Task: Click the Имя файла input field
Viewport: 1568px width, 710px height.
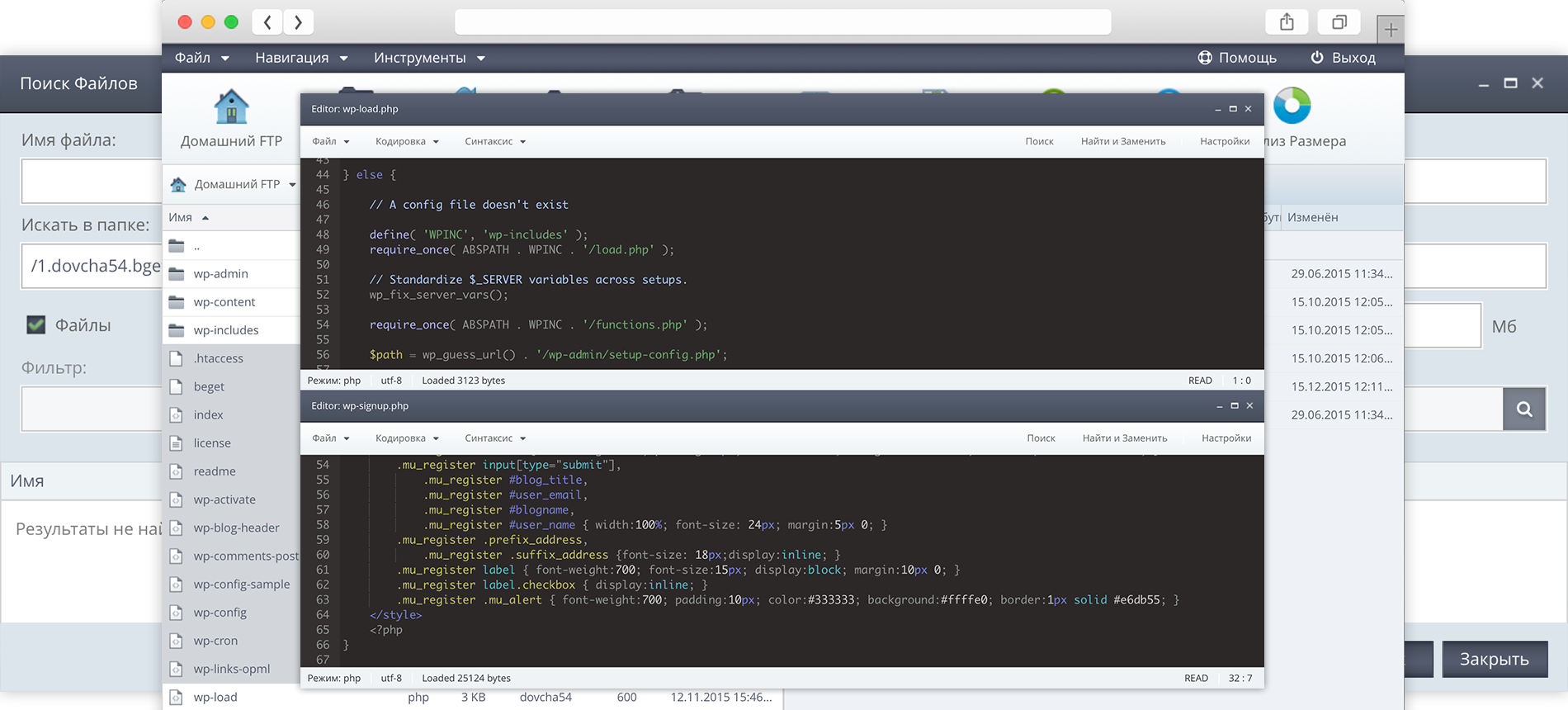Action: pyautogui.click(x=91, y=182)
